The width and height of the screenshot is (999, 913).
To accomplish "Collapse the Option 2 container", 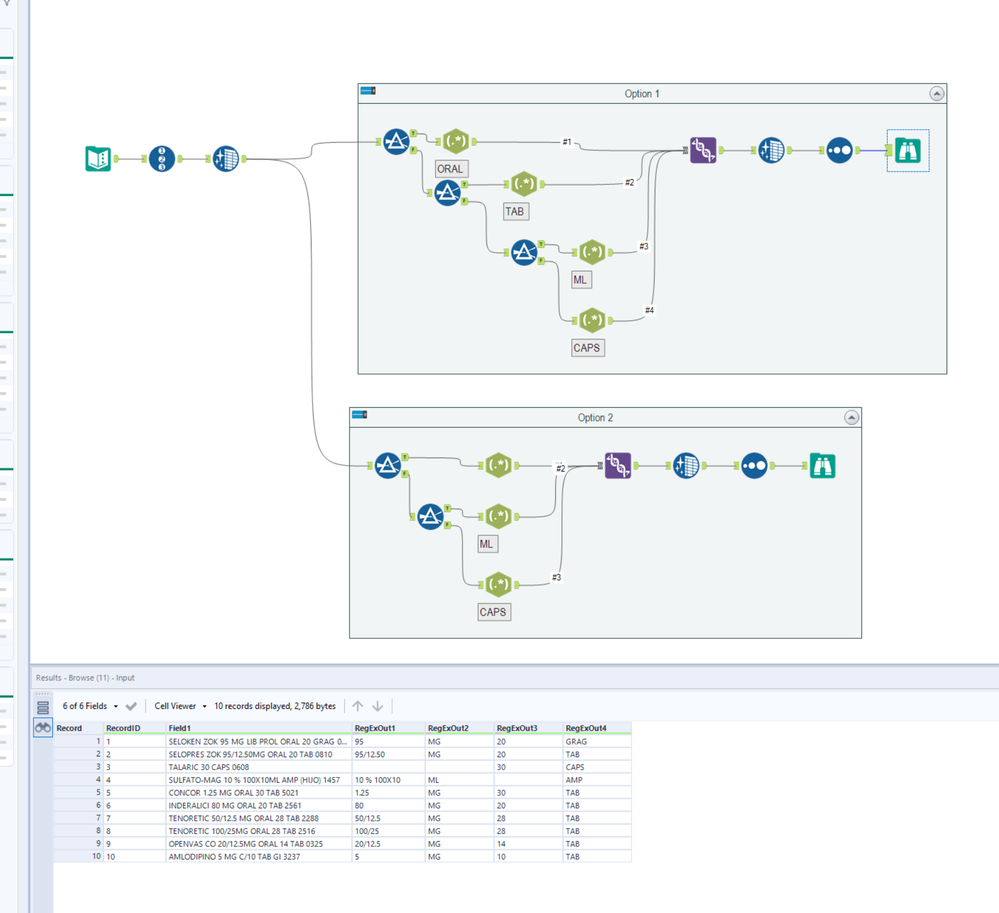I will pyautogui.click(x=851, y=417).
